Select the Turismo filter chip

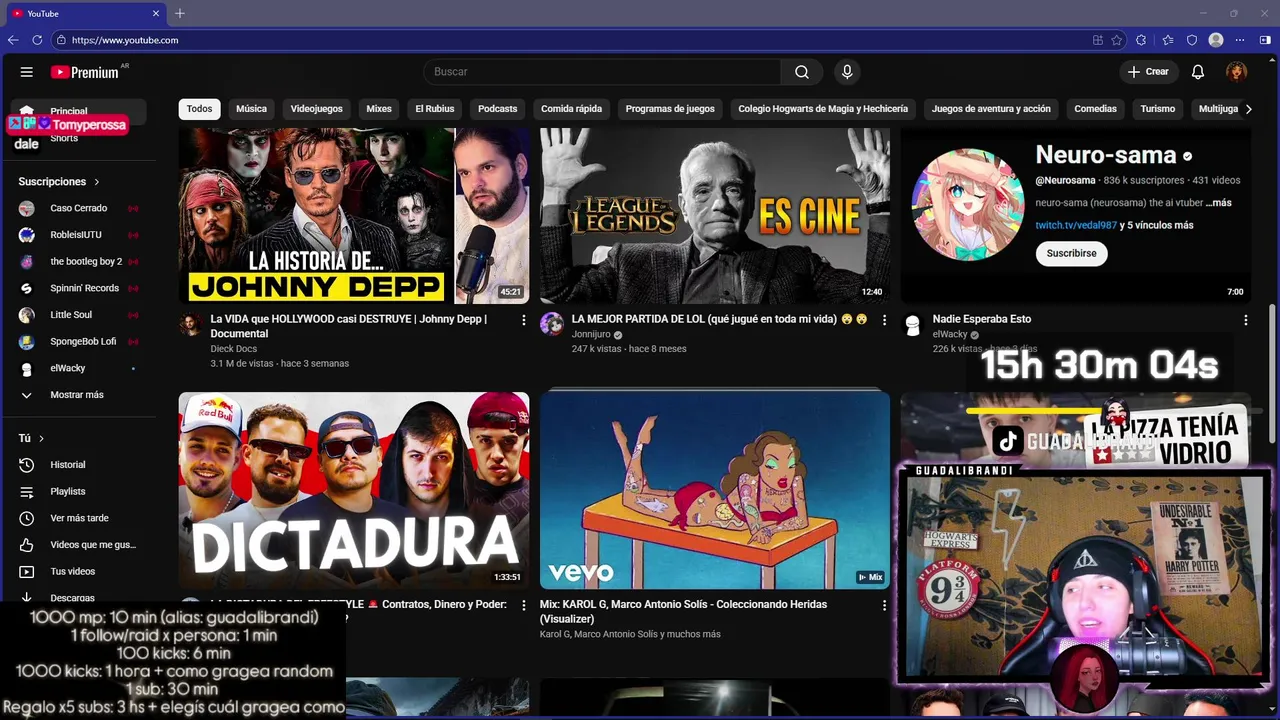point(1158,109)
